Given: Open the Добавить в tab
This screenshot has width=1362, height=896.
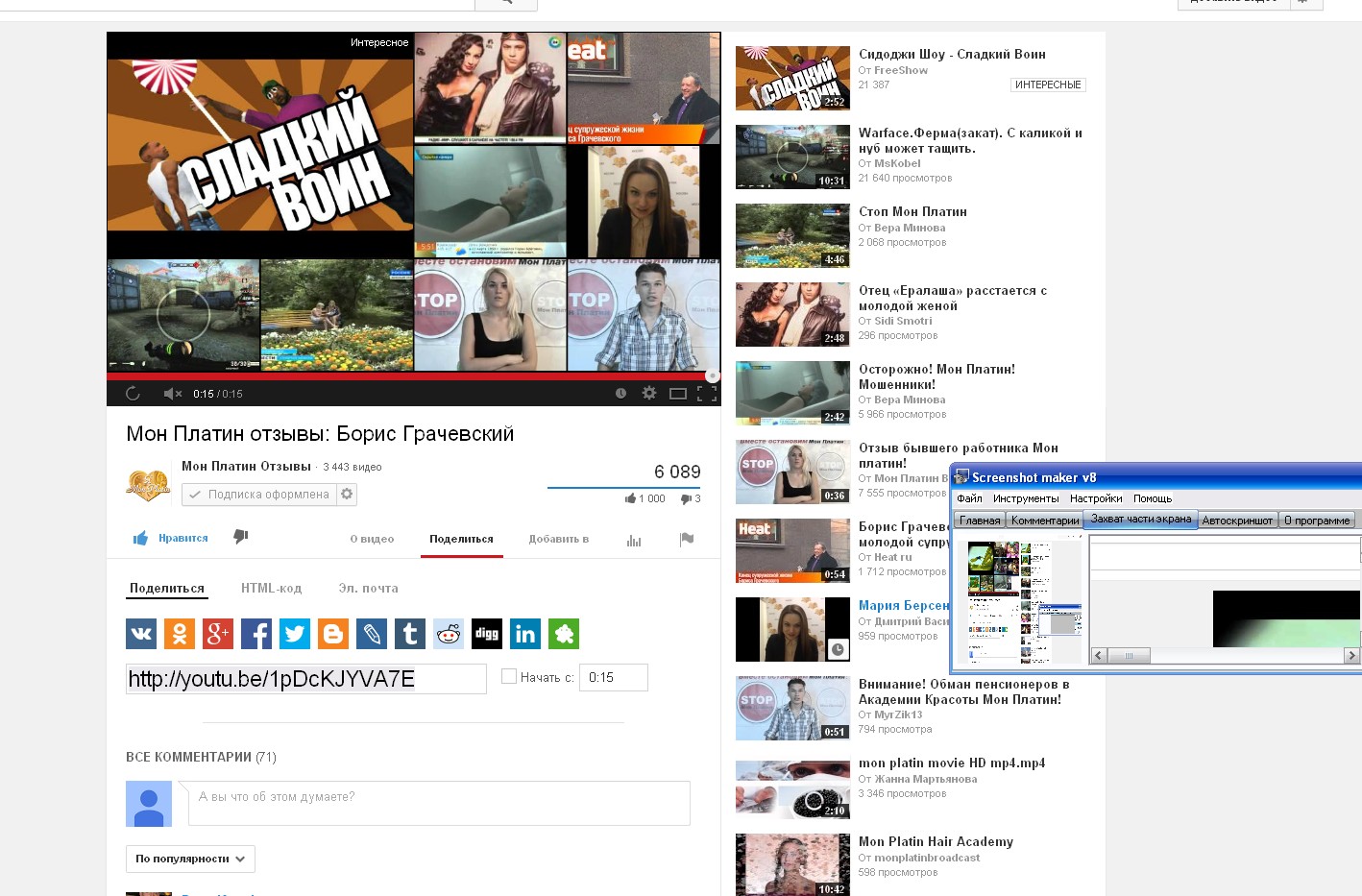Looking at the screenshot, I should [x=559, y=539].
